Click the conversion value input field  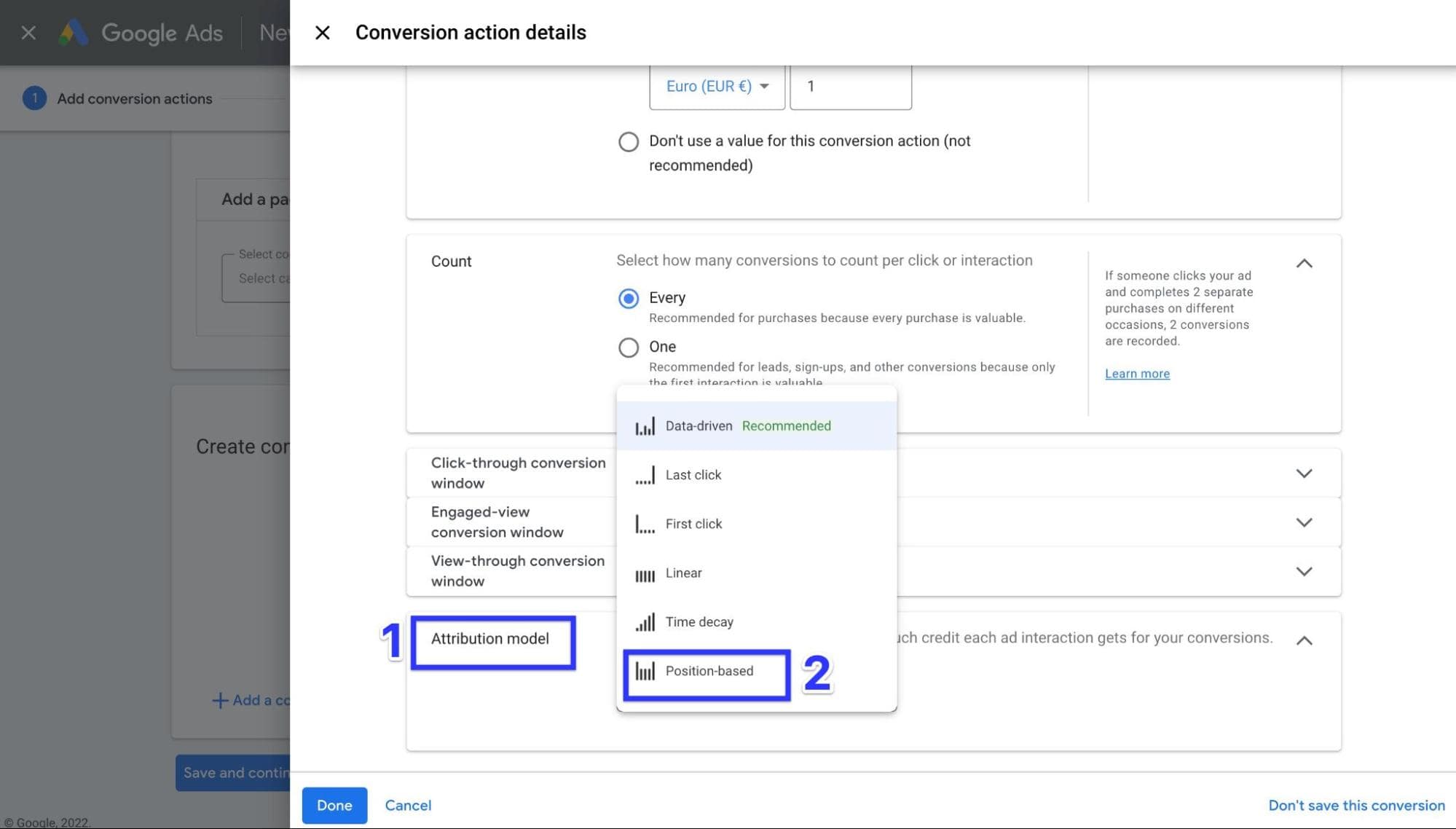[x=850, y=87]
